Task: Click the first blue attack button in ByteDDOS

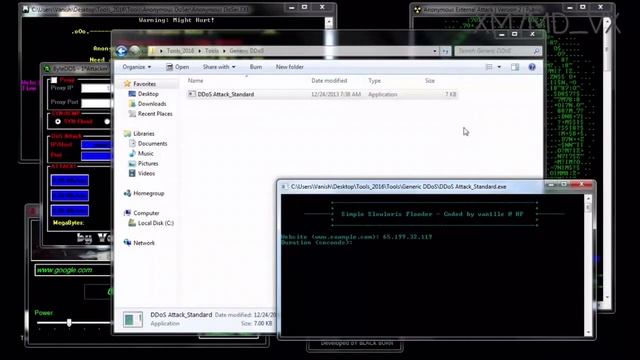Action: (70, 180)
